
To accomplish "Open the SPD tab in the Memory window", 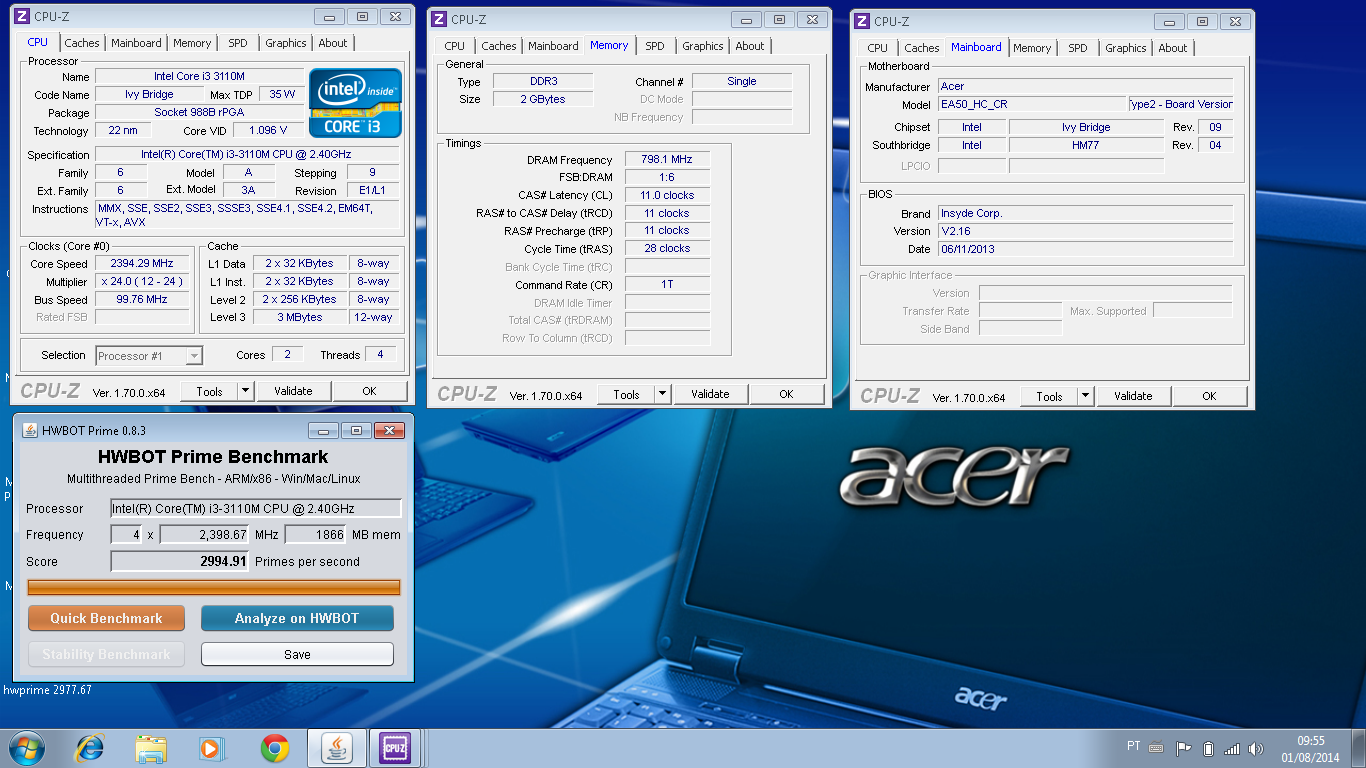I will point(655,46).
